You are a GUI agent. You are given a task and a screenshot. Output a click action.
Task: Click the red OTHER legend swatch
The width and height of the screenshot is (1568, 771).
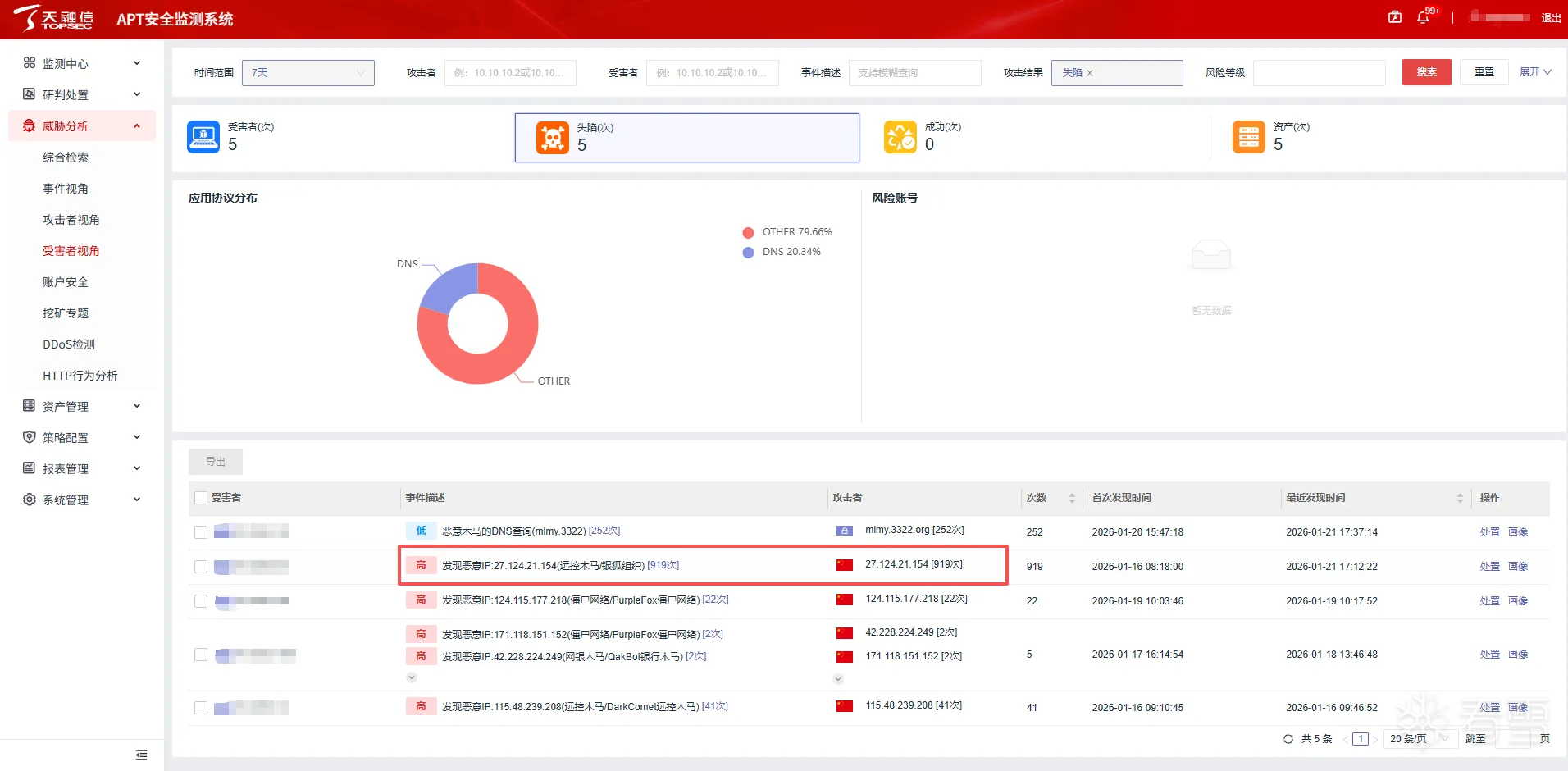pos(748,233)
